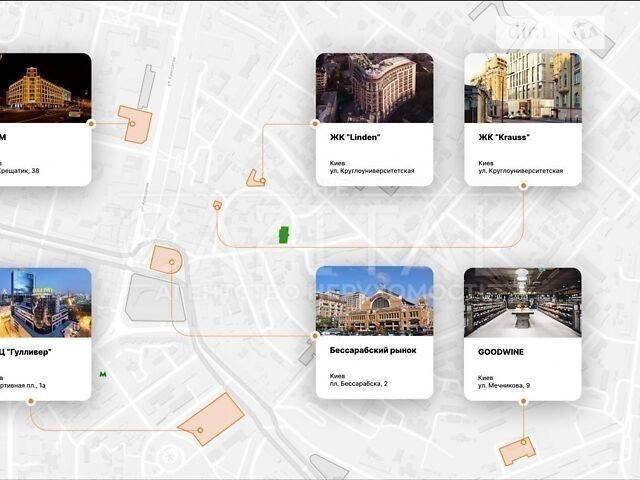Click the ул. Мечникова, 9 address
This screenshot has height=480, width=640.
coord(504,385)
